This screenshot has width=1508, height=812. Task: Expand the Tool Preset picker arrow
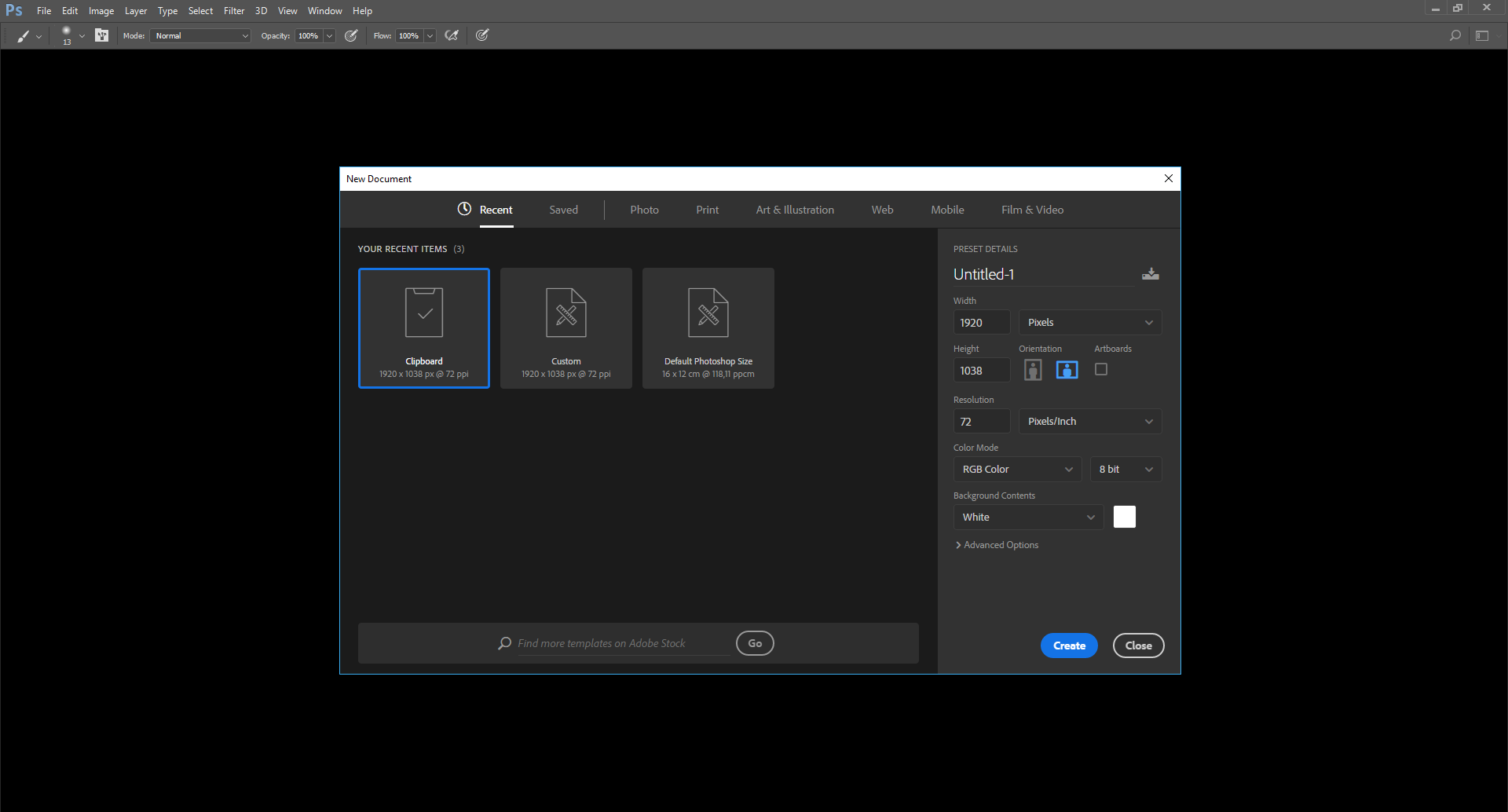38,36
